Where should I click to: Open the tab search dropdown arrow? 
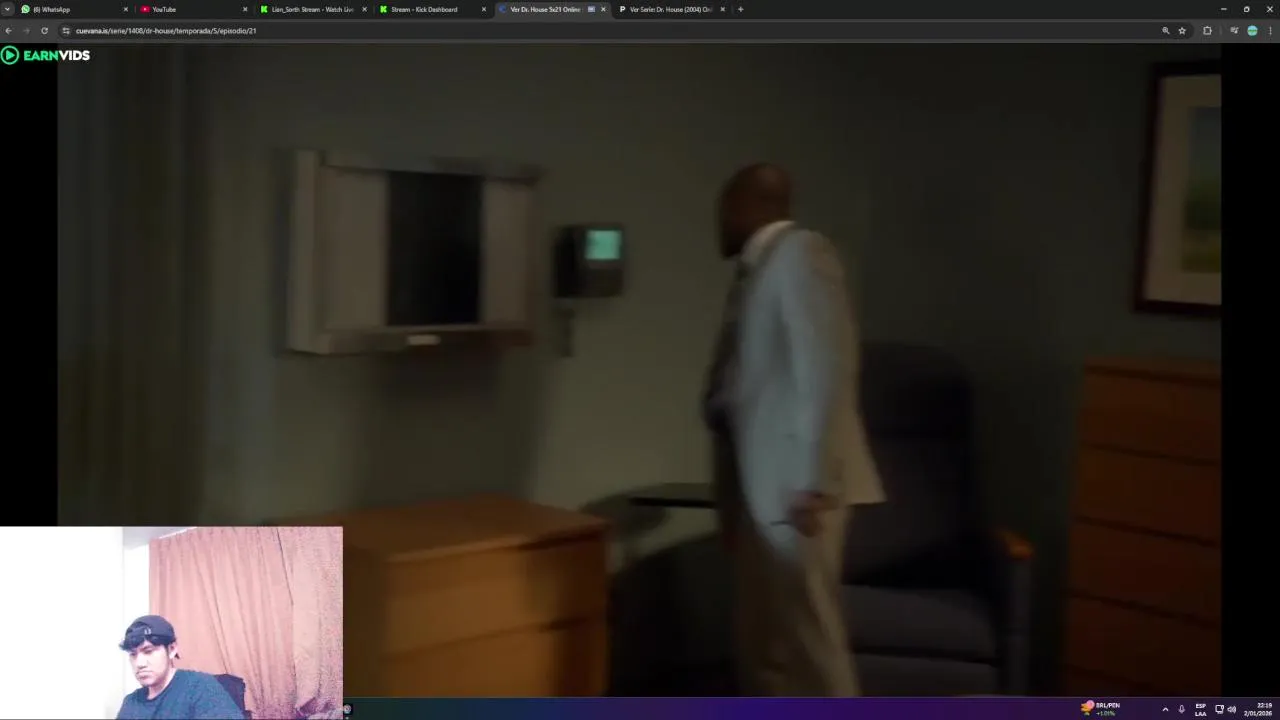point(8,9)
